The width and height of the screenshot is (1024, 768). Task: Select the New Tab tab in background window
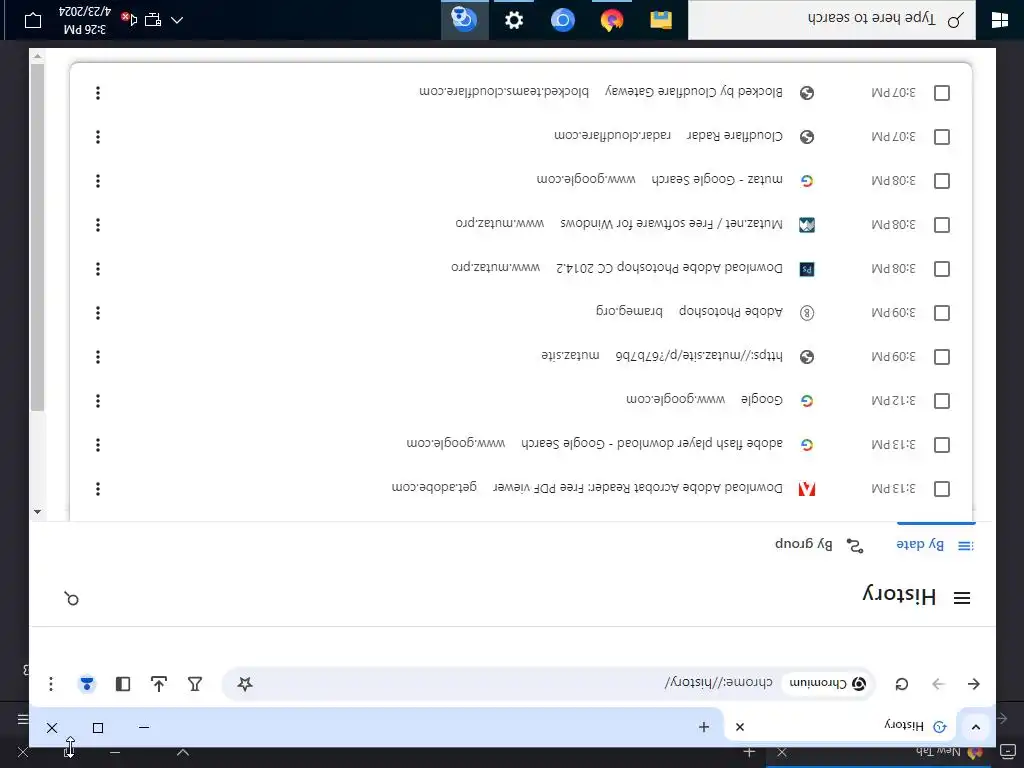click(880, 753)
